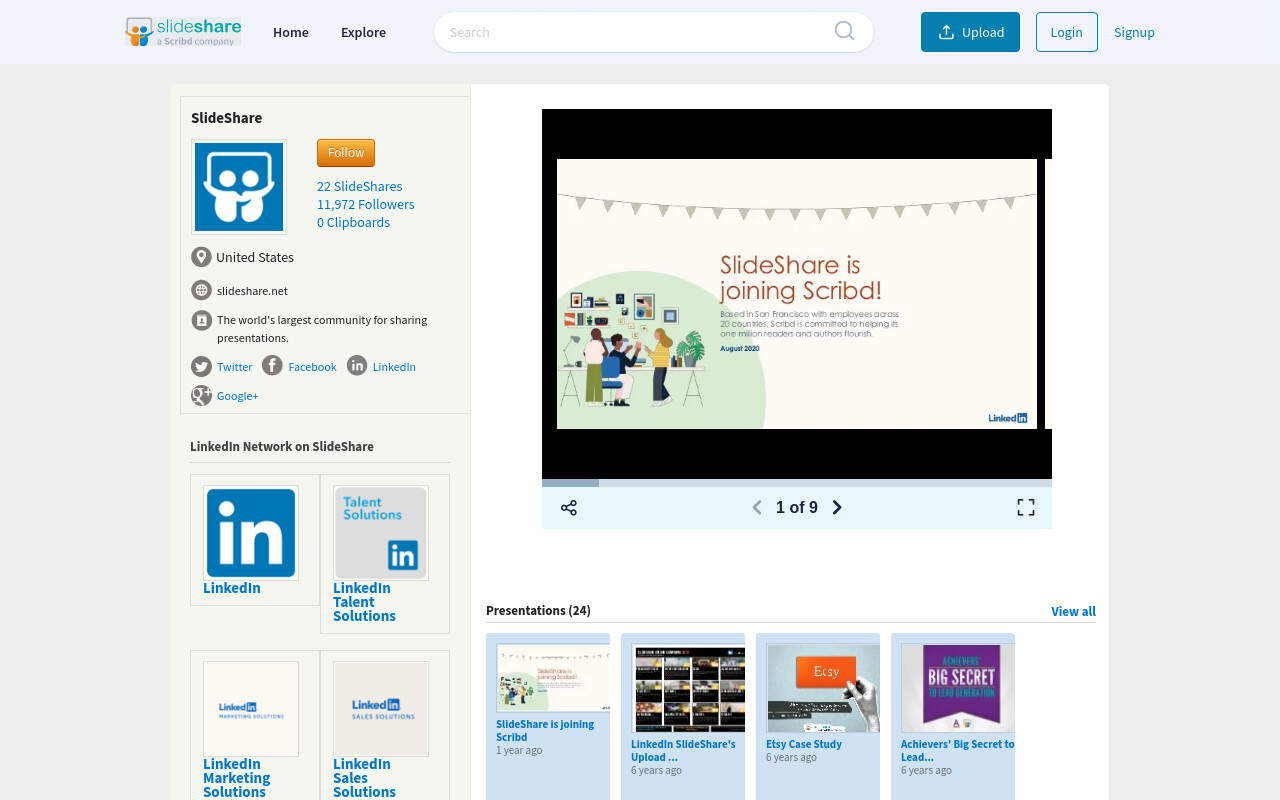Open the LinkedIn Marketing Solutions name link
This screenshot has height=800, width=1280.
click(x=236, y=778)
